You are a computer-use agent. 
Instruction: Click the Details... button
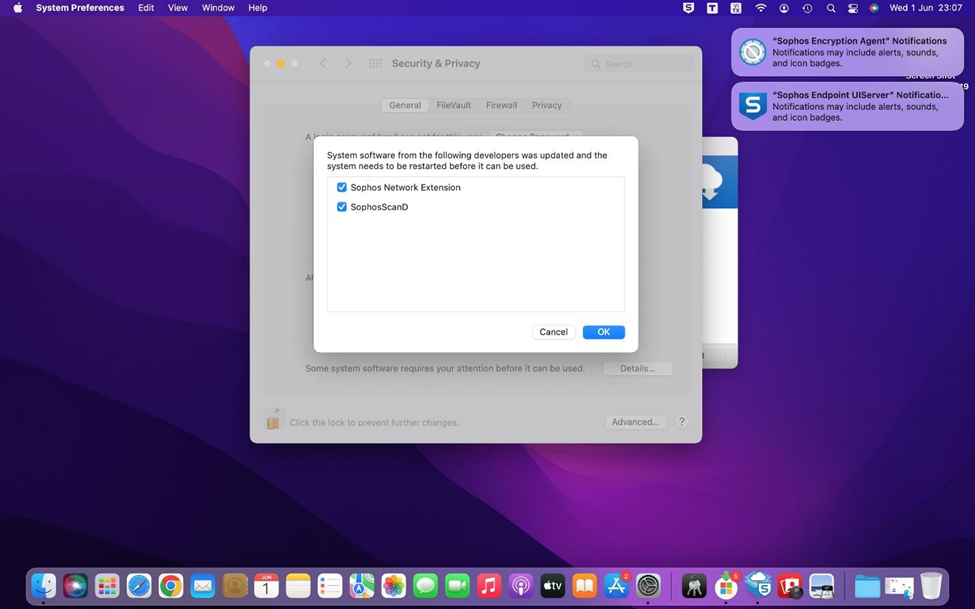[x=637, y=368]
